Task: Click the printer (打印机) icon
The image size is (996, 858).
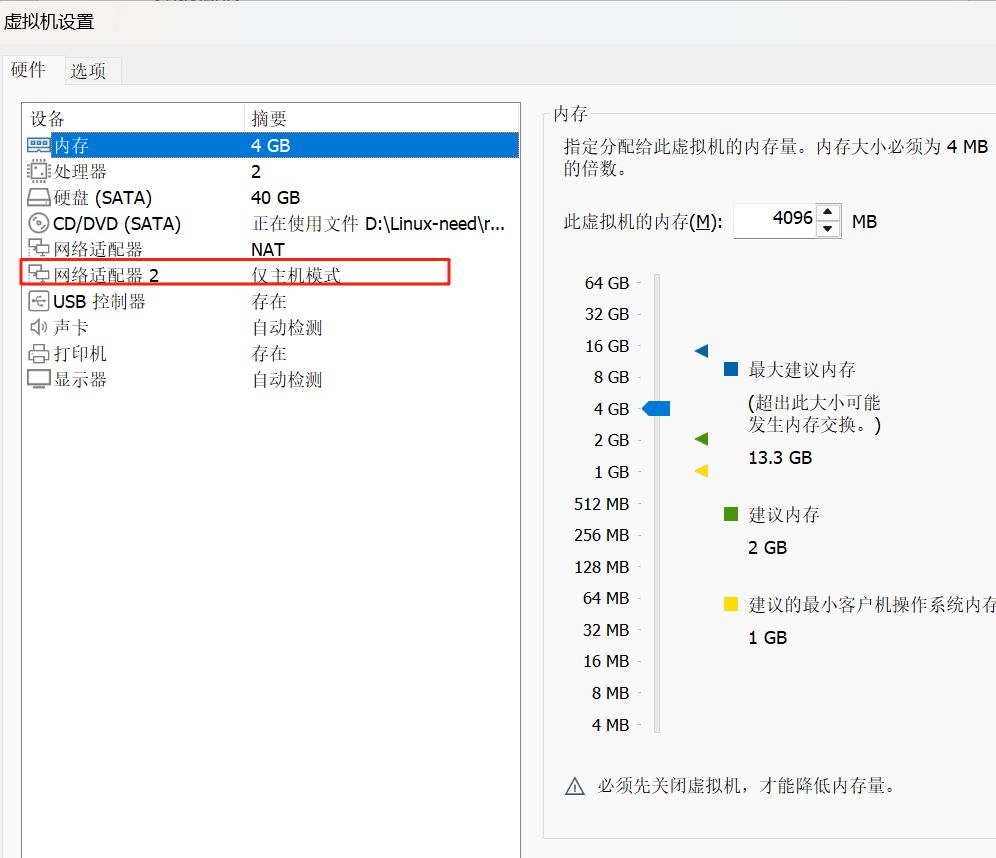Action: coord(38,353)
